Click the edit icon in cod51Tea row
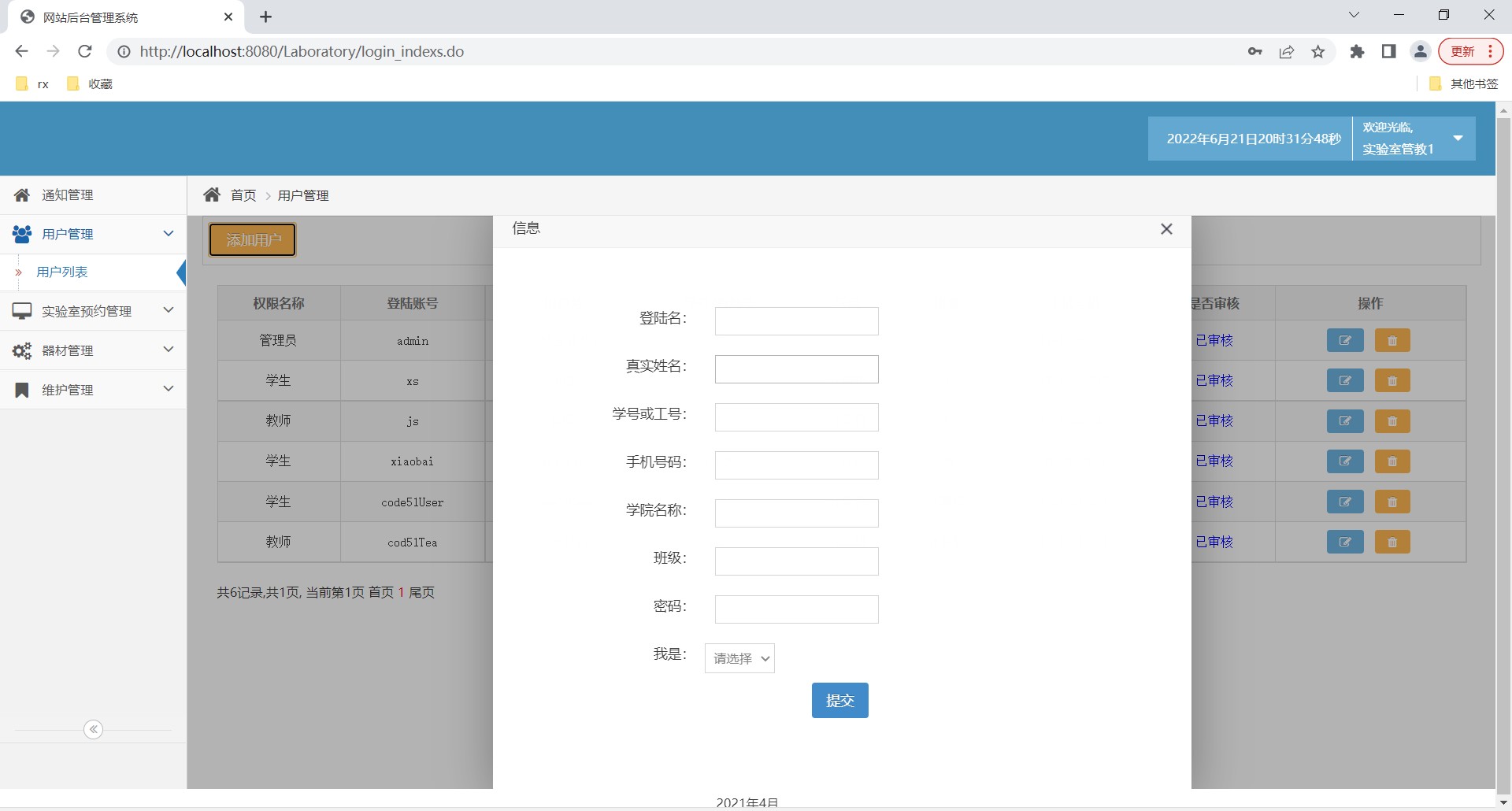 point(1345,542)
